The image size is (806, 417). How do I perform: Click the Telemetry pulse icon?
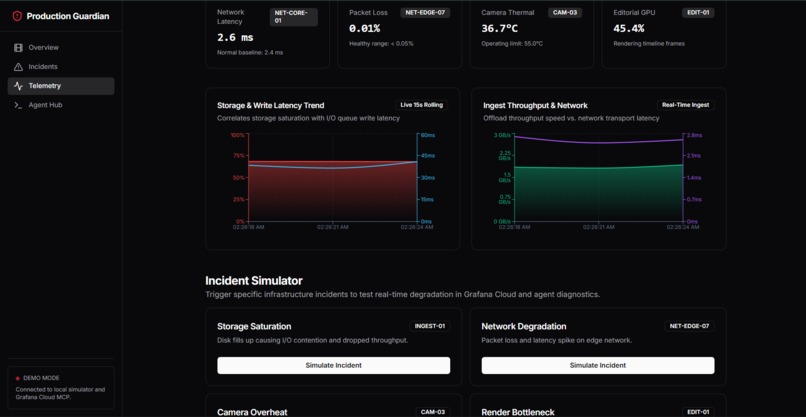[19, 86]
